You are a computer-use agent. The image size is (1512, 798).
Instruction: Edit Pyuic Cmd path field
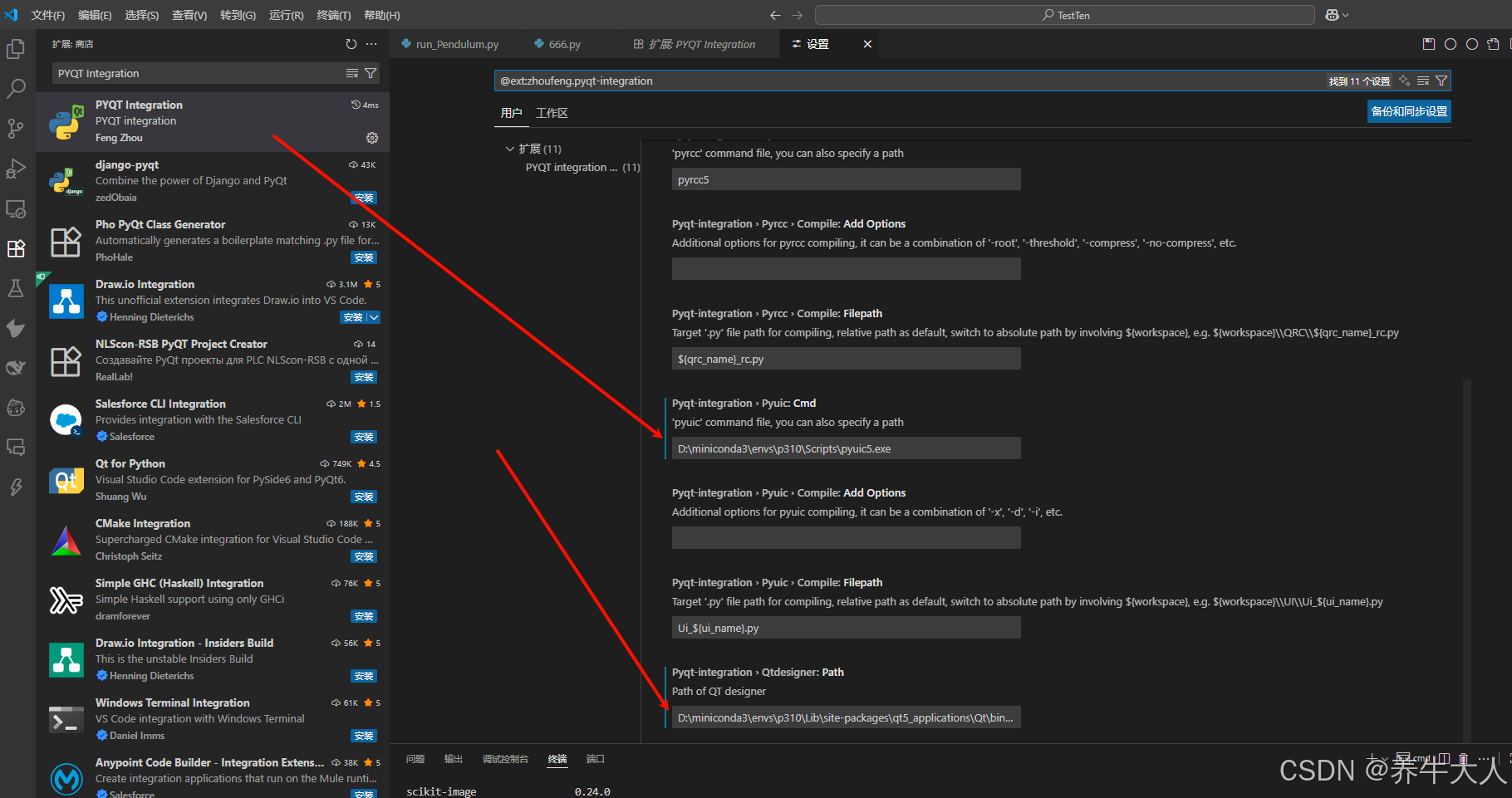(x=846, y=448)
